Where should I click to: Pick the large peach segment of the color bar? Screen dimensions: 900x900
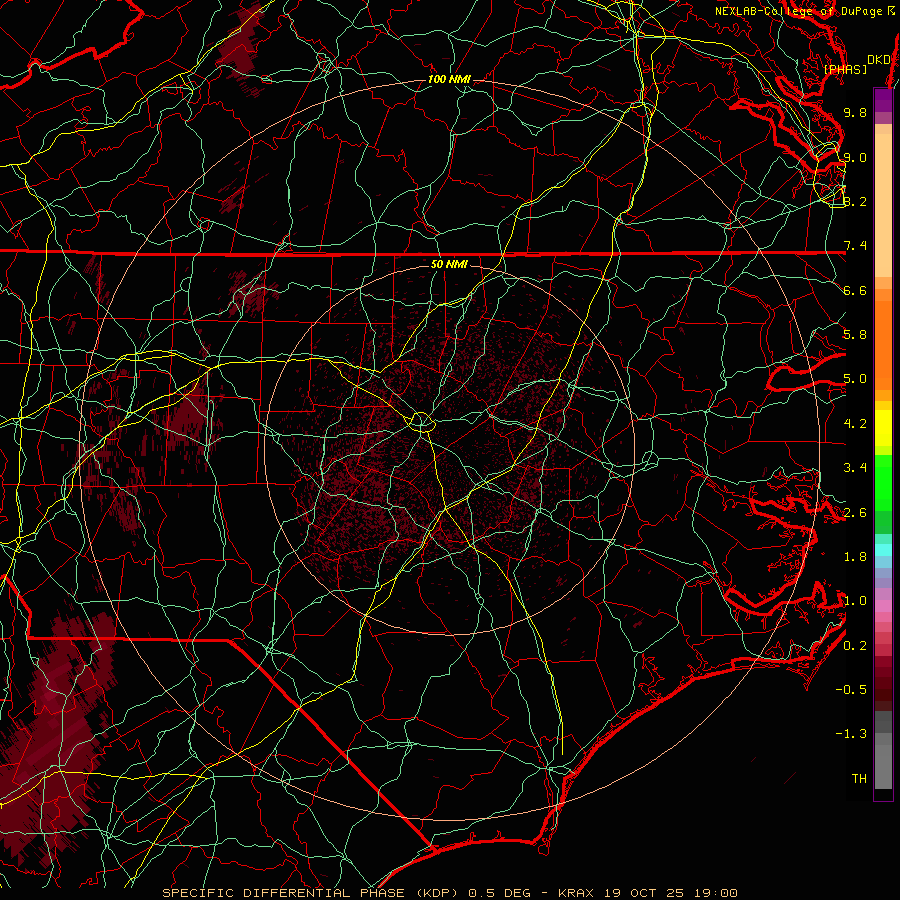(883, 205)
